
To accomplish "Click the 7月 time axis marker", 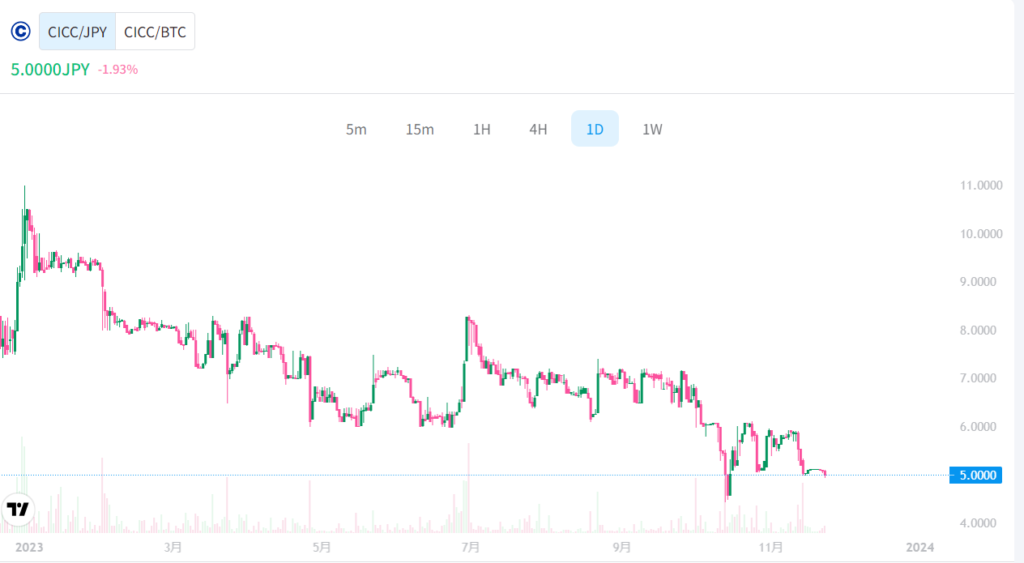I will 470,547.
